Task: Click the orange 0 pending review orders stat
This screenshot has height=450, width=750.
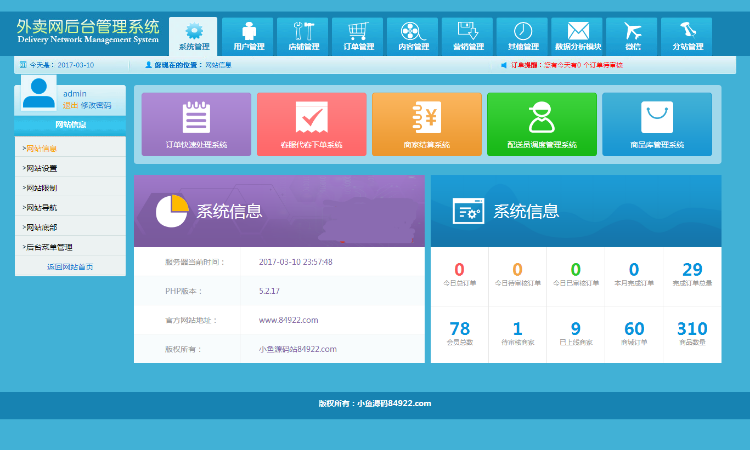Action: [x=518, y=275]
